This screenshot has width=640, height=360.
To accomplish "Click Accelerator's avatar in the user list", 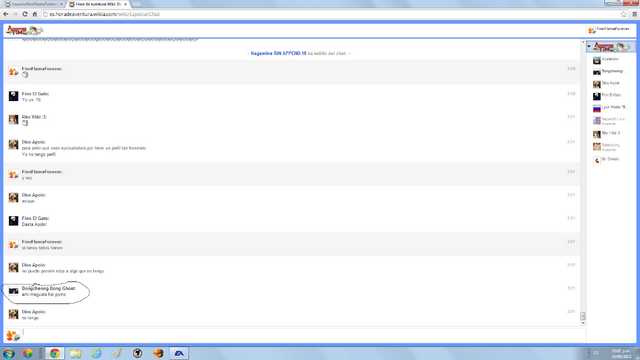I will 597,60.
